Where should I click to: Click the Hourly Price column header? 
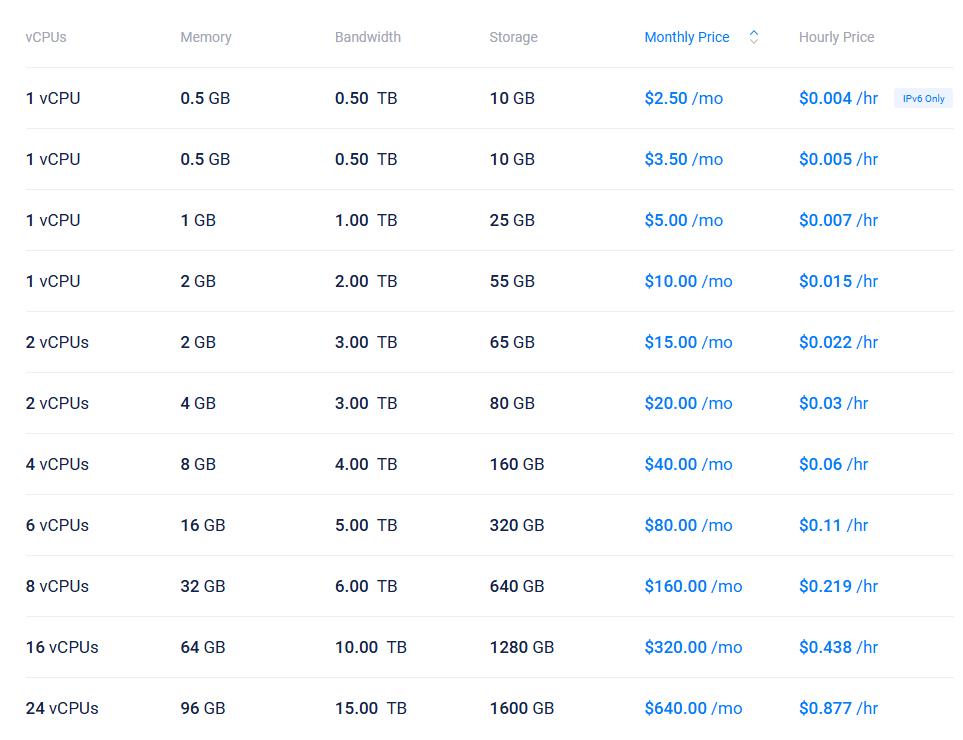(836, 37)
